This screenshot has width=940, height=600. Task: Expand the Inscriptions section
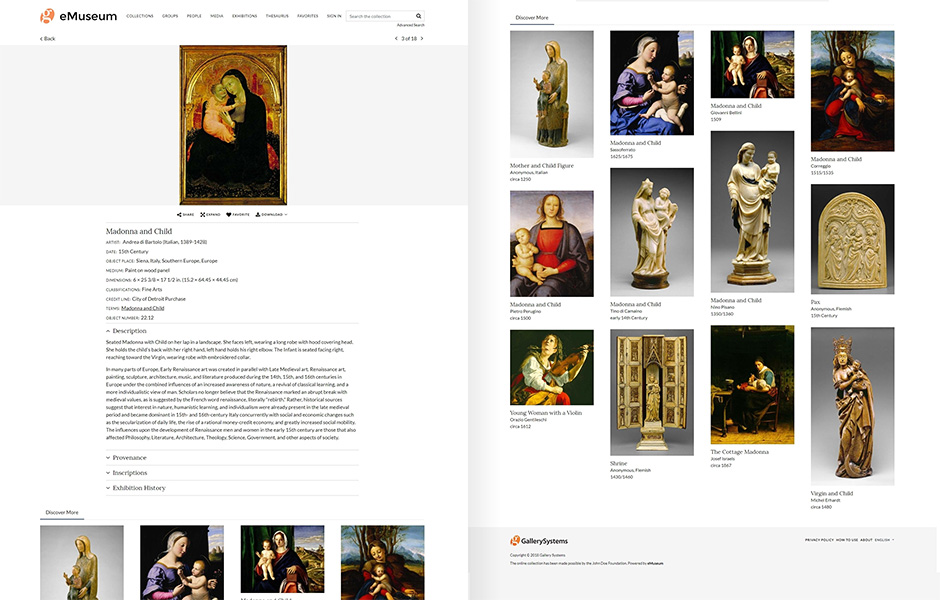126,472
